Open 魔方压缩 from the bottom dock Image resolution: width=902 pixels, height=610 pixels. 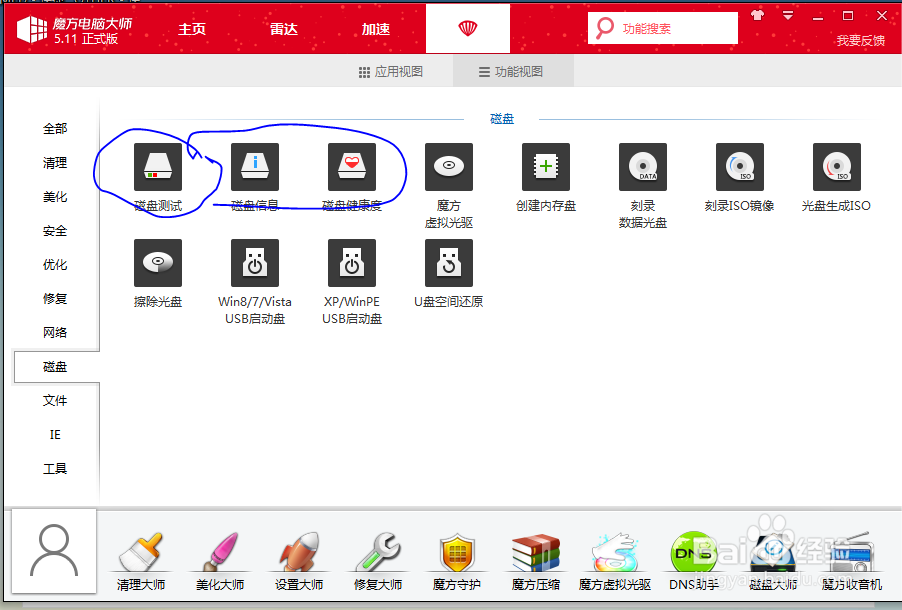click(535, 555)
